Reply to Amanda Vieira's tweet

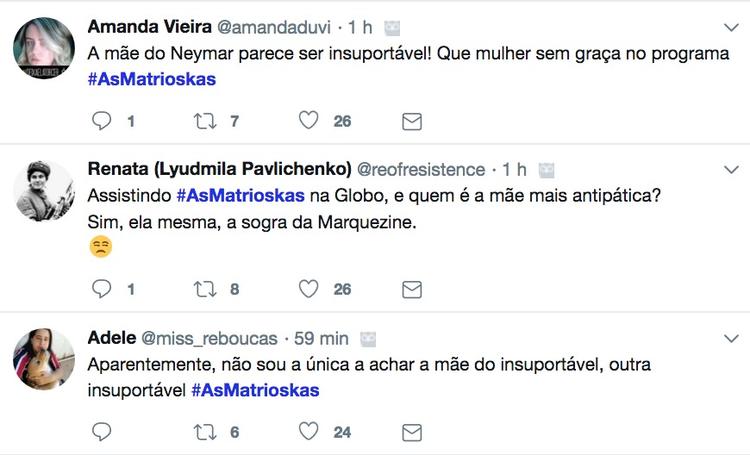pyautogui.click(x=101, y=121)
